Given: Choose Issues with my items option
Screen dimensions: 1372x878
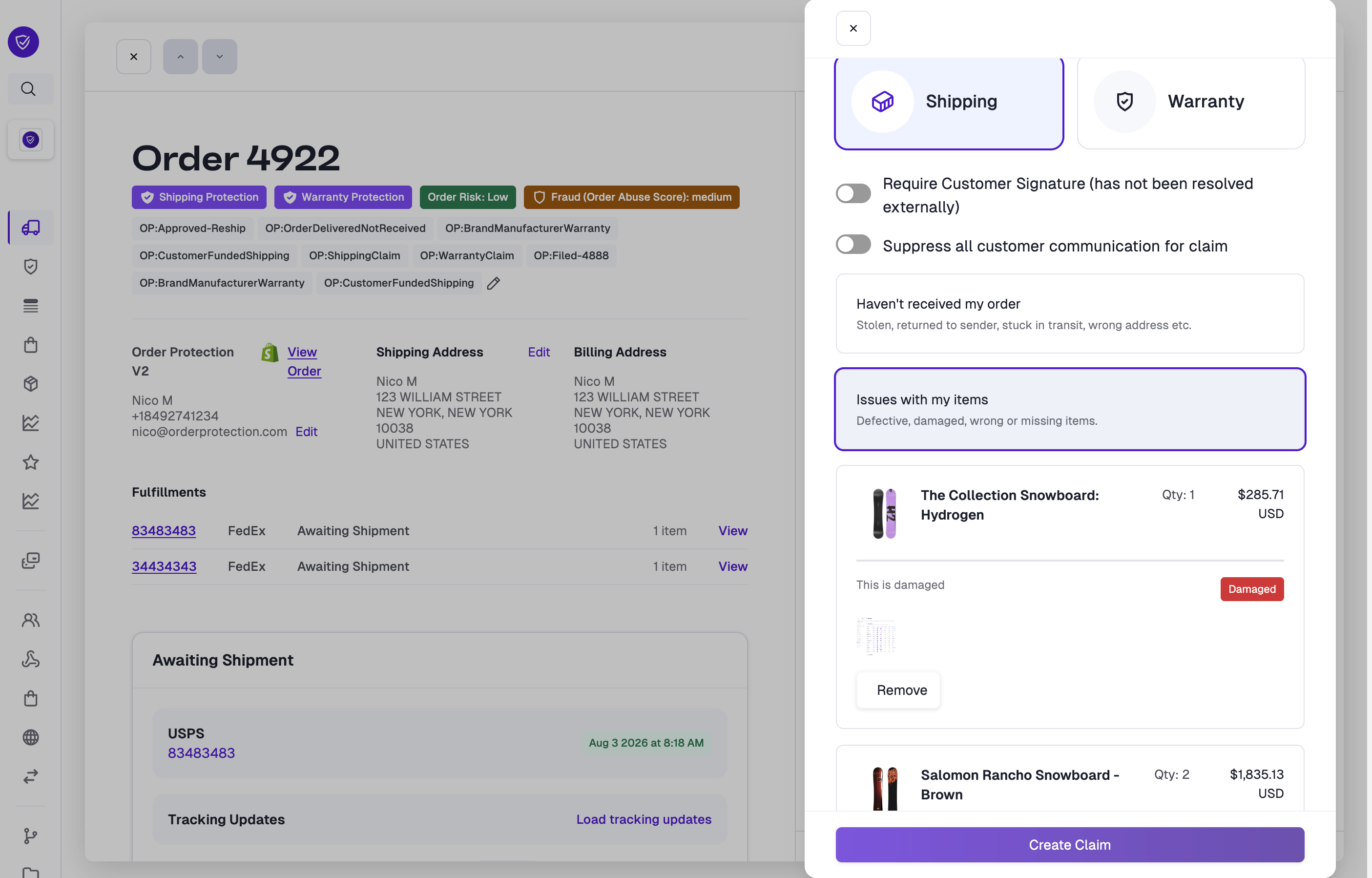Looking at the screenshot, I should pos(1070,409).
